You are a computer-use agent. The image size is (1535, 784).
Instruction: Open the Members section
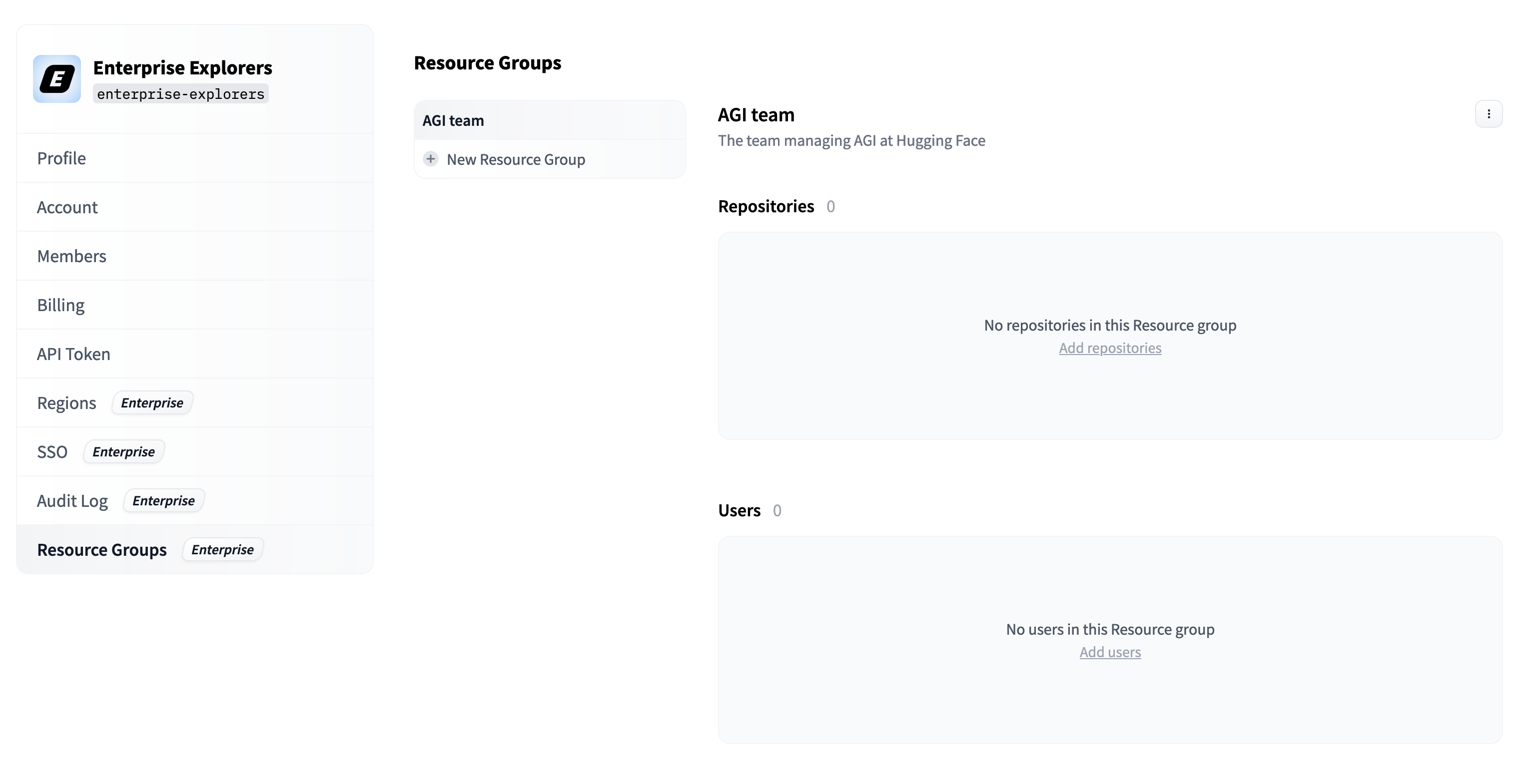coord(71,256)
